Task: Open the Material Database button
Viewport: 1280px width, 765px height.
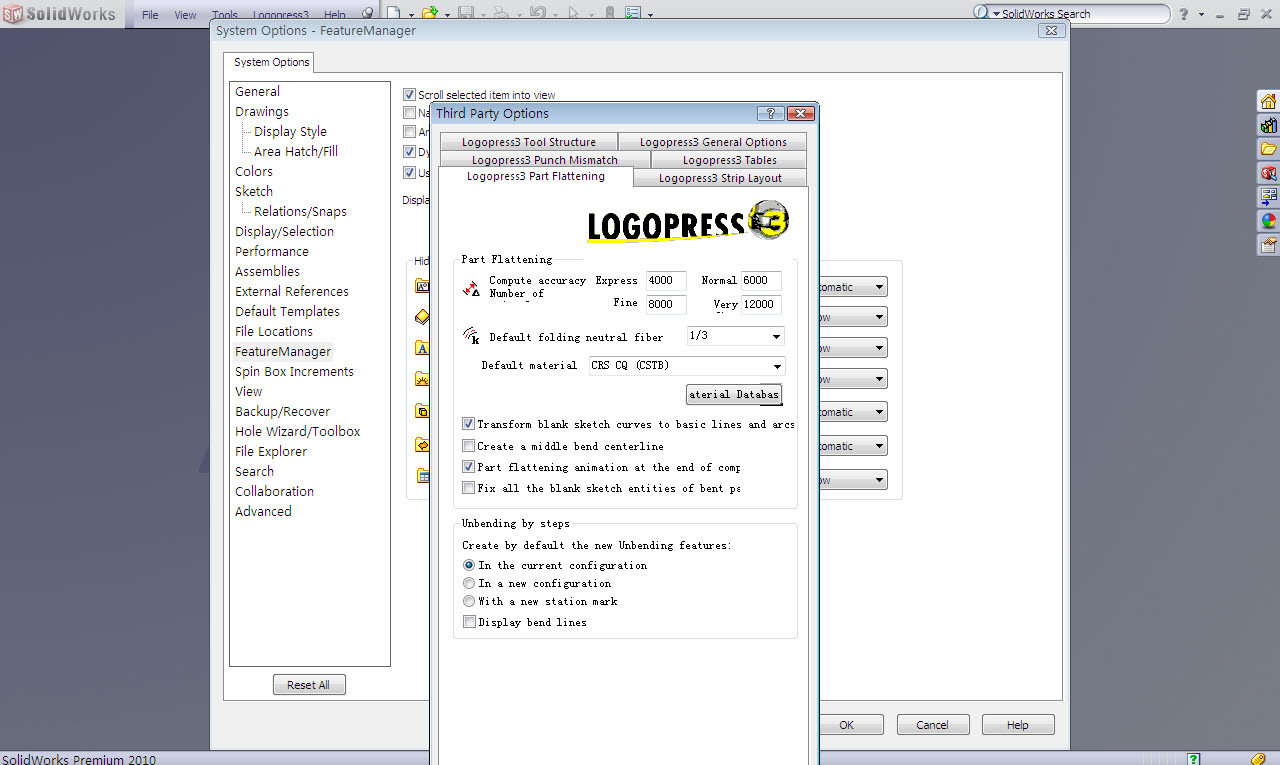Action: (734, 394)
